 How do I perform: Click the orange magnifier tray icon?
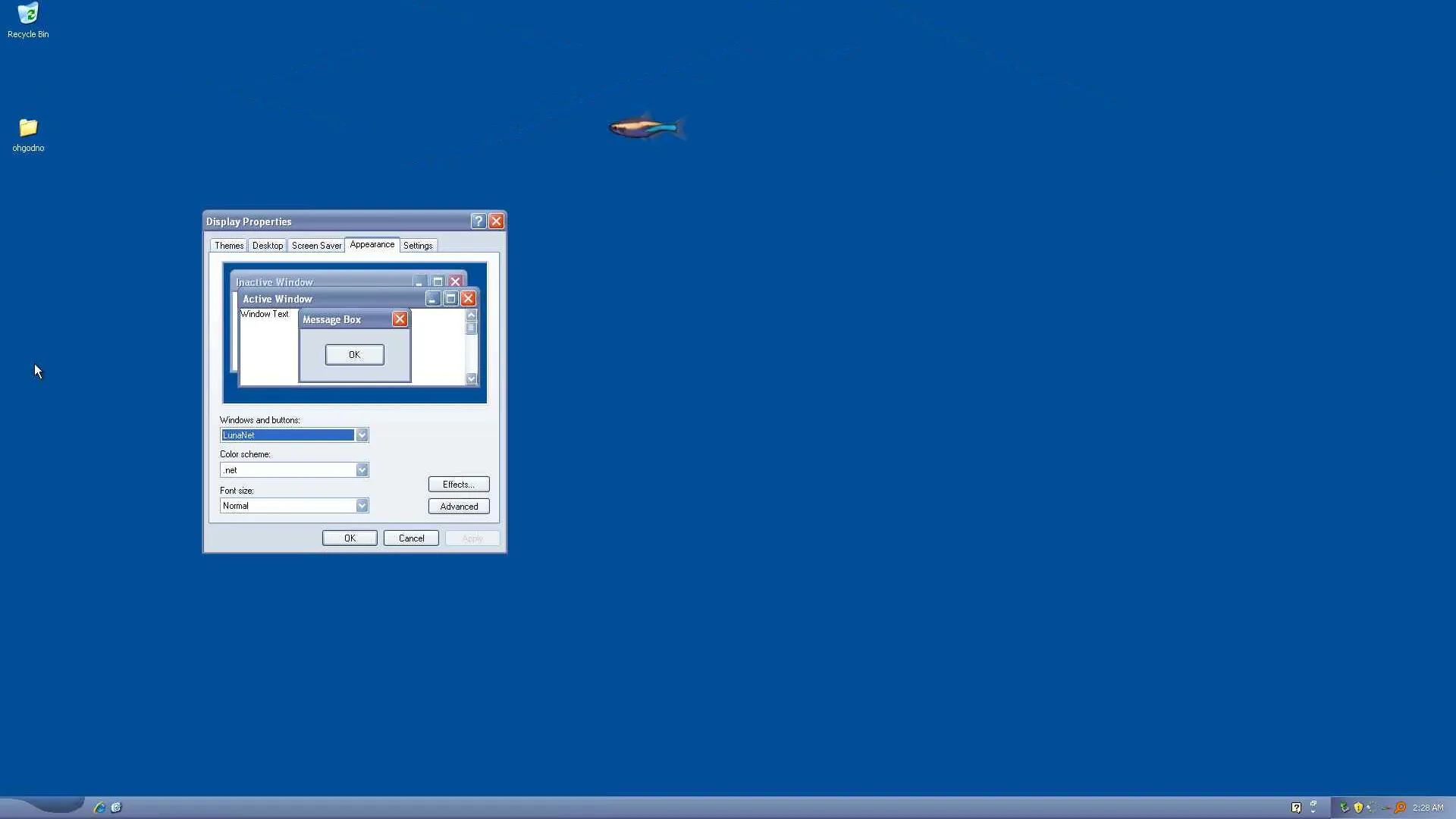pos(1400,808)
